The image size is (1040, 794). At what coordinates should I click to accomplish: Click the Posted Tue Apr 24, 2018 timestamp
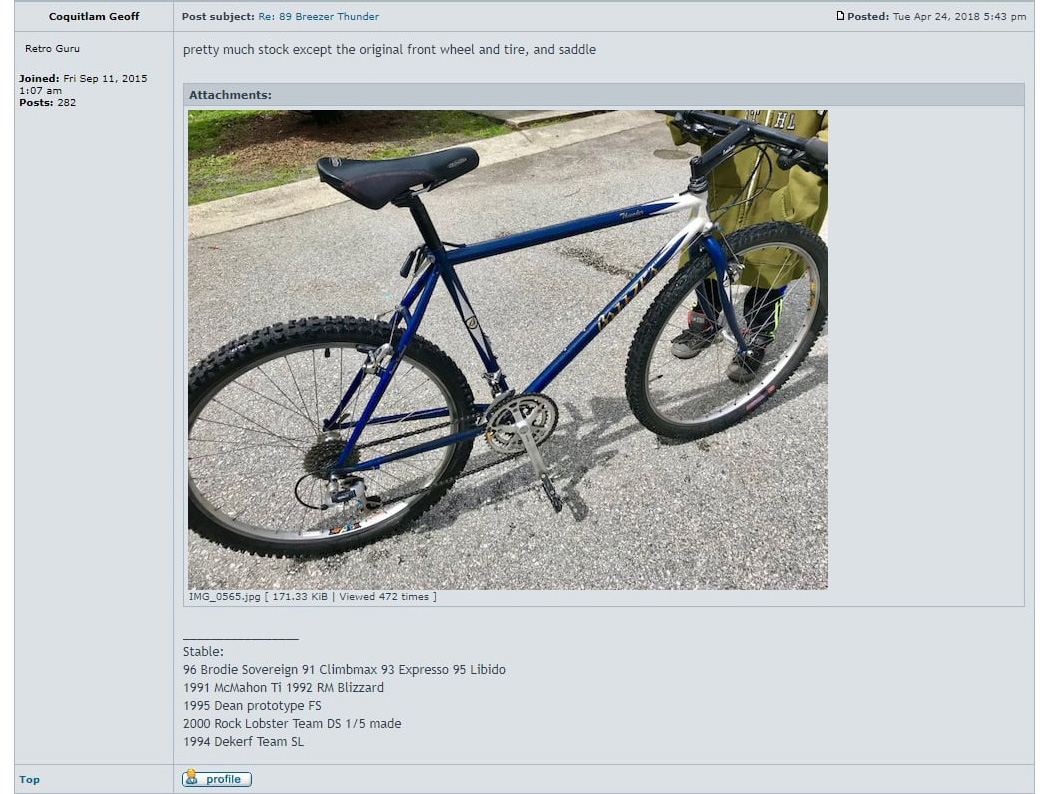pyautogui.click(x=936, y=17)
